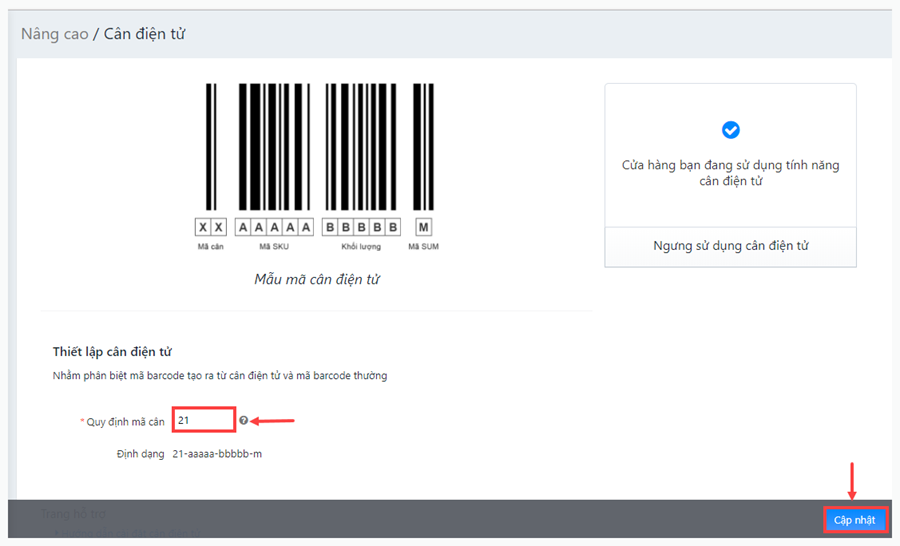900x546 pixels.
Task: Click the format text 21-aaaaa-bbbbb-m
Action: point(217,454)
